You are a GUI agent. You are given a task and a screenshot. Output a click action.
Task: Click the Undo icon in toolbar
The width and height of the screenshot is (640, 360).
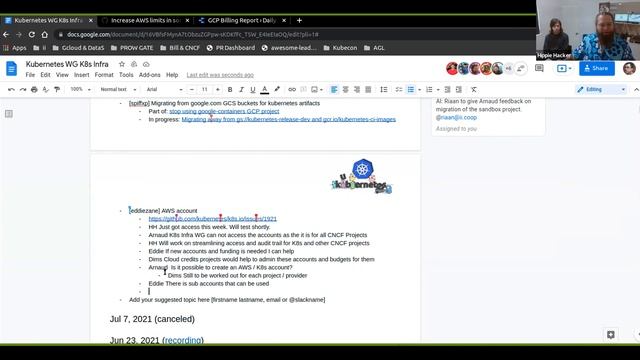pos(11,89)
